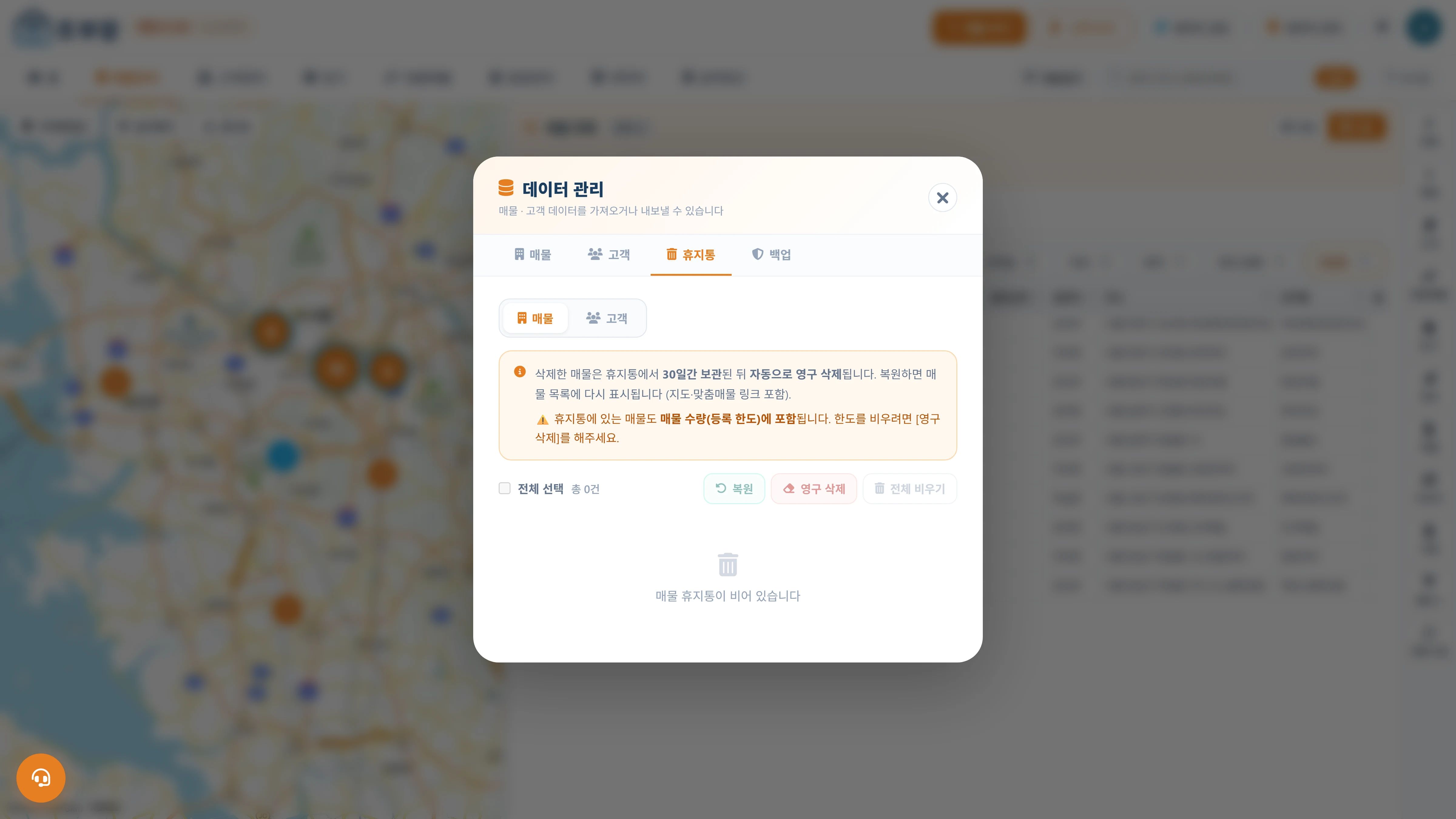This screenshot has height=819, width=1456.
Task: Click the 전체 비우기 button
Action: point(909,488)
